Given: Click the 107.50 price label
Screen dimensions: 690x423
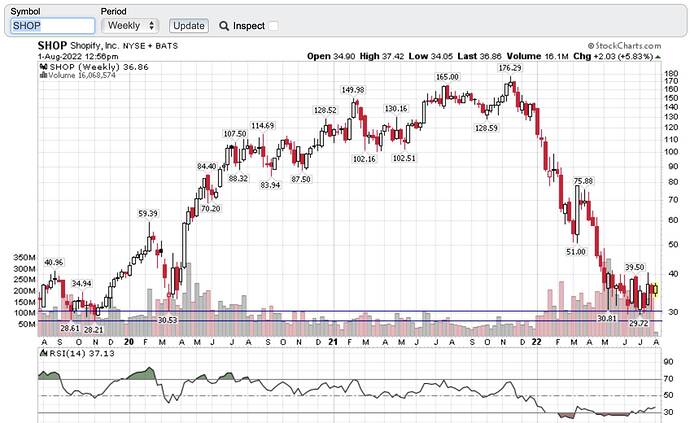Looking at the screenshot, I should click(x=235, y=134).
